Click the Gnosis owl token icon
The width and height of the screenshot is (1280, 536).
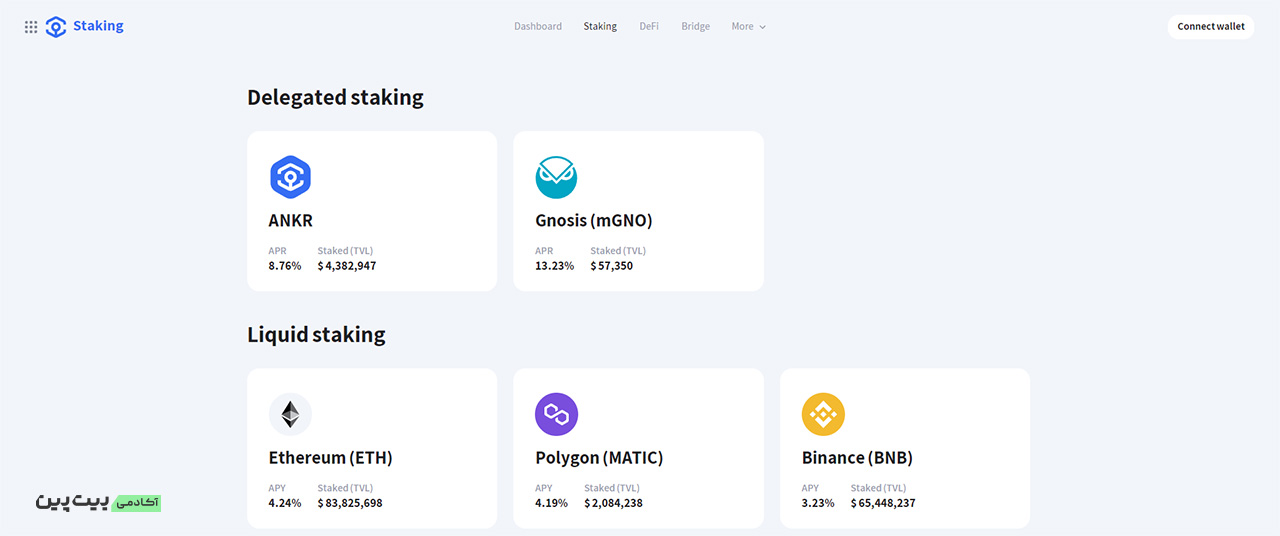(556, 178)
